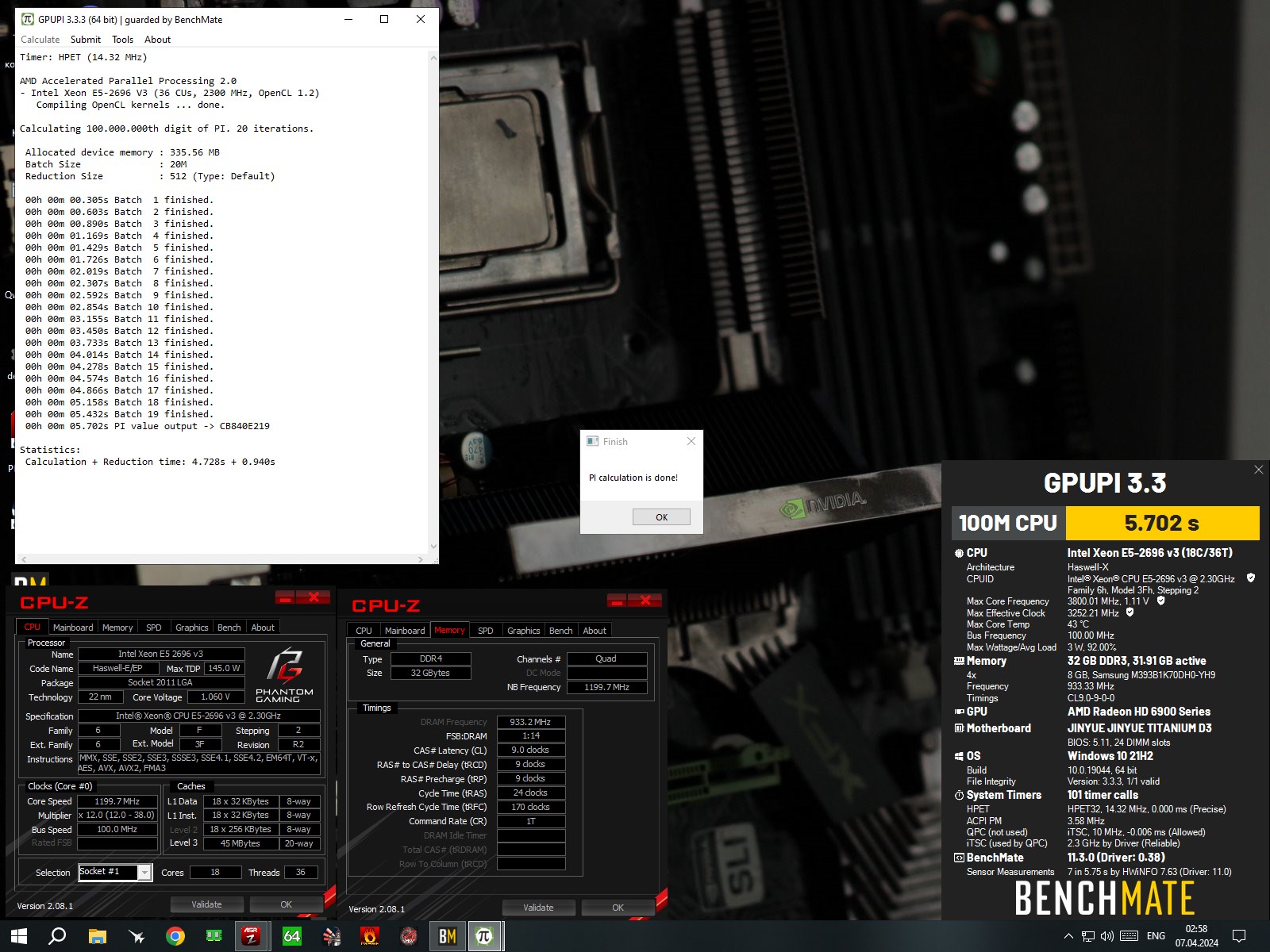Viewport: 1270px width, 952px height.
Task: Open the About menu in GPUPI
Action: point(157,40)
